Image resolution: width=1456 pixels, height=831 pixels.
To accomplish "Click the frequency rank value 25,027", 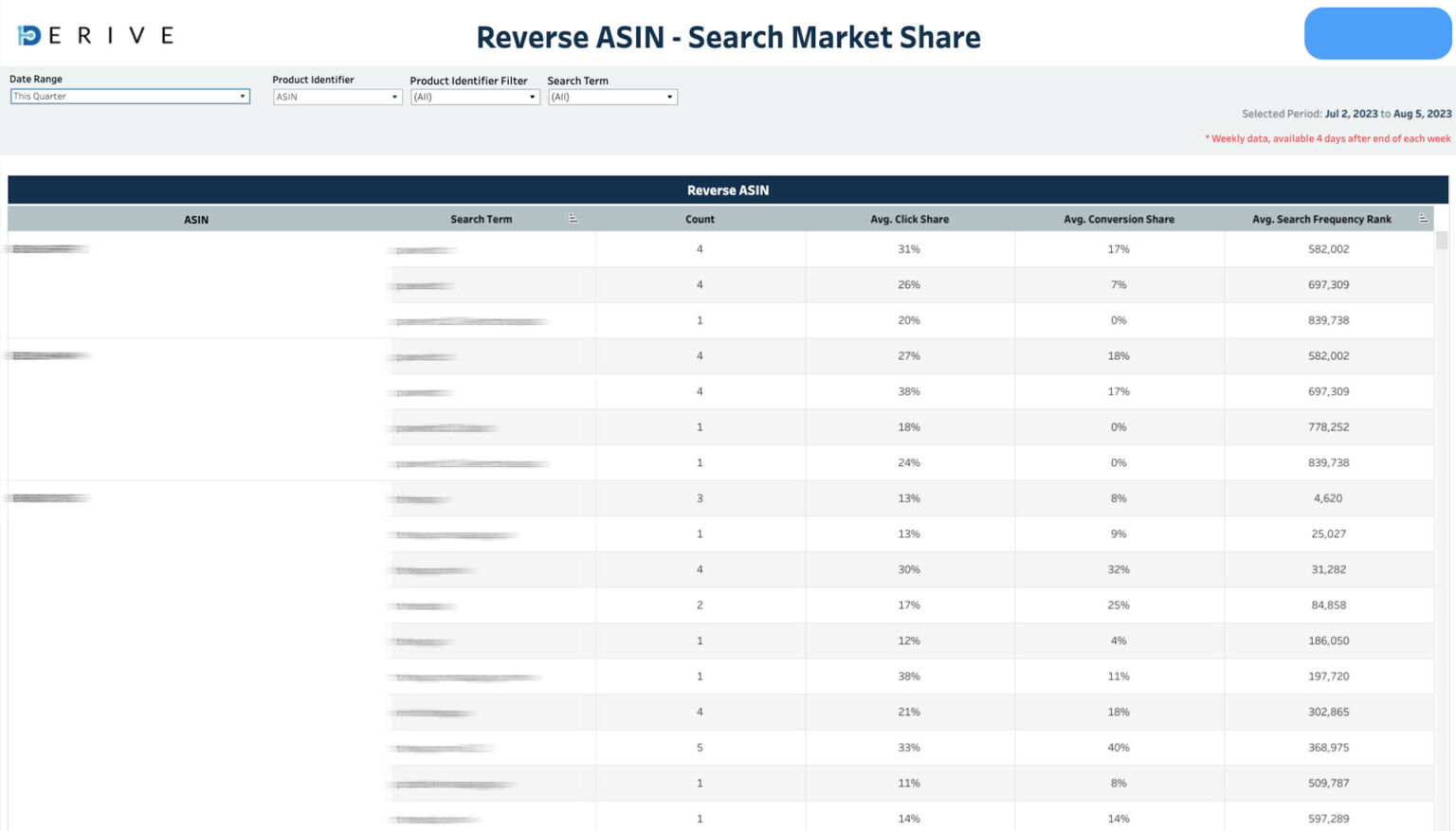I will [x=1328, y=533].
